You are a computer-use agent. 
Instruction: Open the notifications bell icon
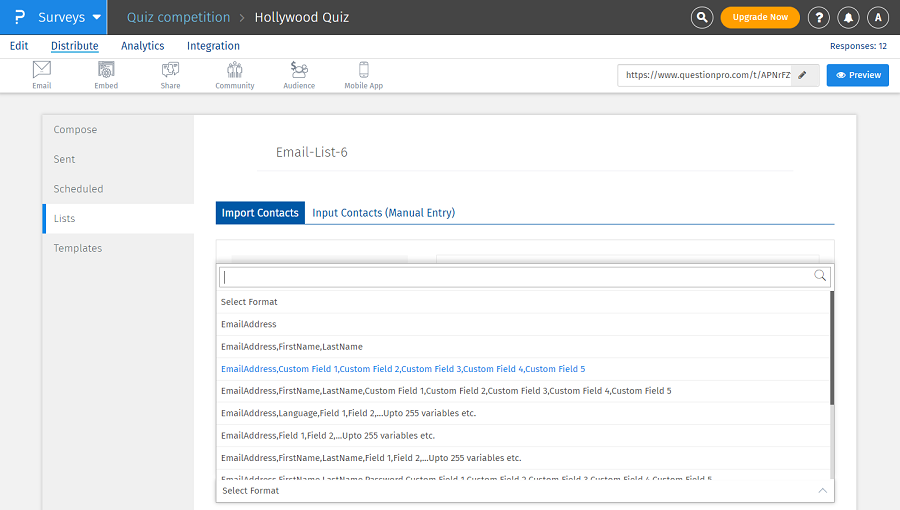(848, 17)
